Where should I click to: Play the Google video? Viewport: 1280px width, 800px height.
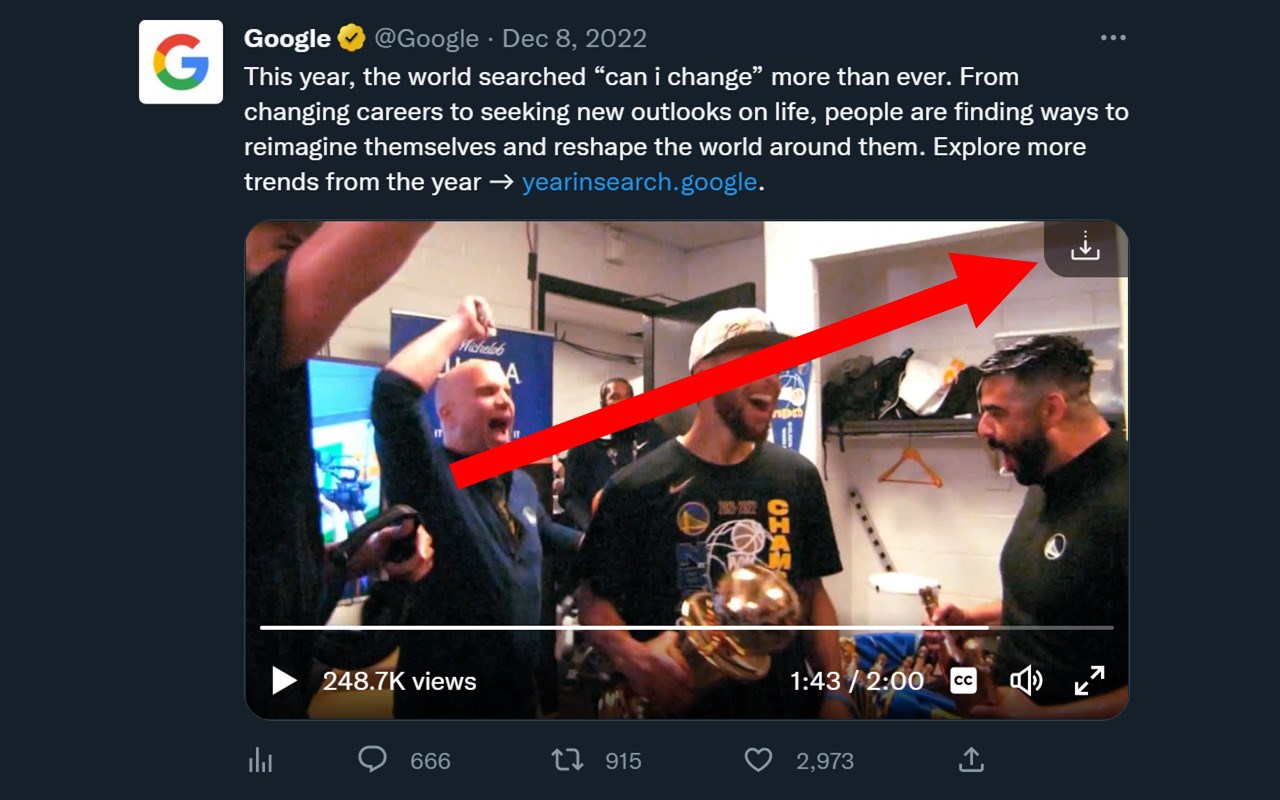(284, 681)
